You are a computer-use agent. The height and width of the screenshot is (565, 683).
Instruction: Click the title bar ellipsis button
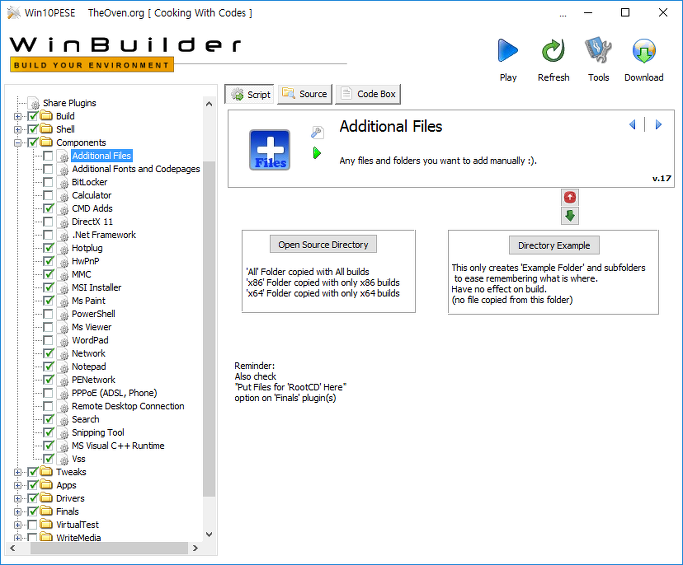[563, 14]
